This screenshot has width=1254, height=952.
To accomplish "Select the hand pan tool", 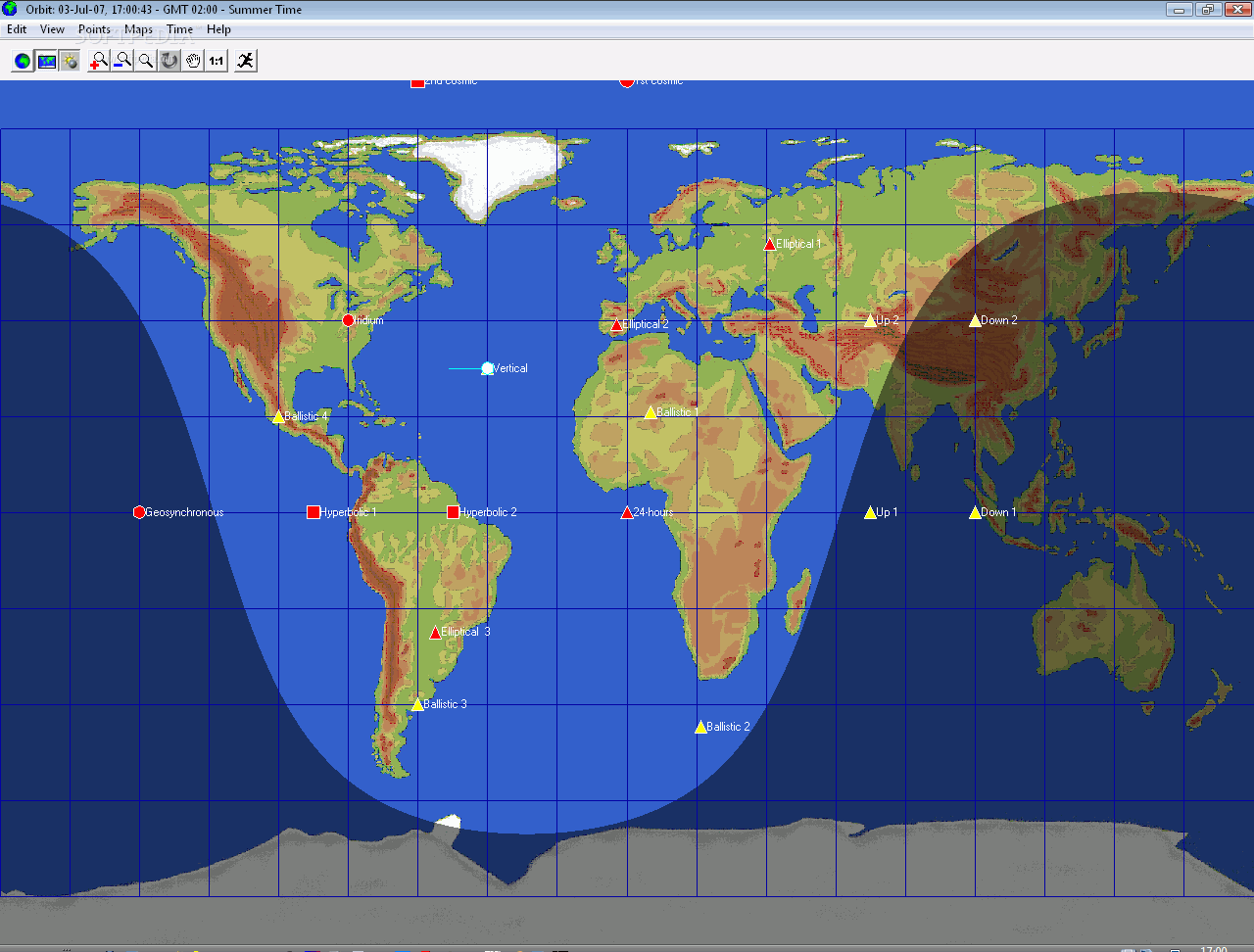I will [x=193, y=61].
